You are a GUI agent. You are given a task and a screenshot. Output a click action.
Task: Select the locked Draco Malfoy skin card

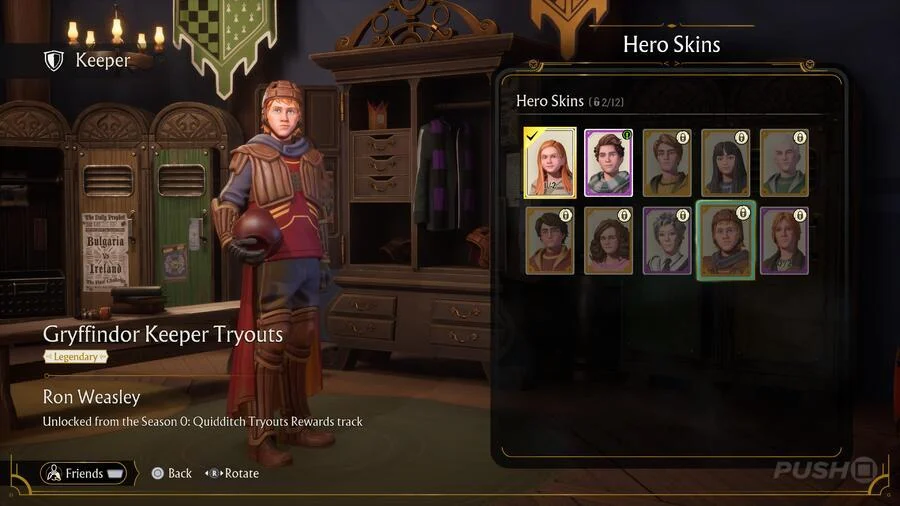pos(784,163)
